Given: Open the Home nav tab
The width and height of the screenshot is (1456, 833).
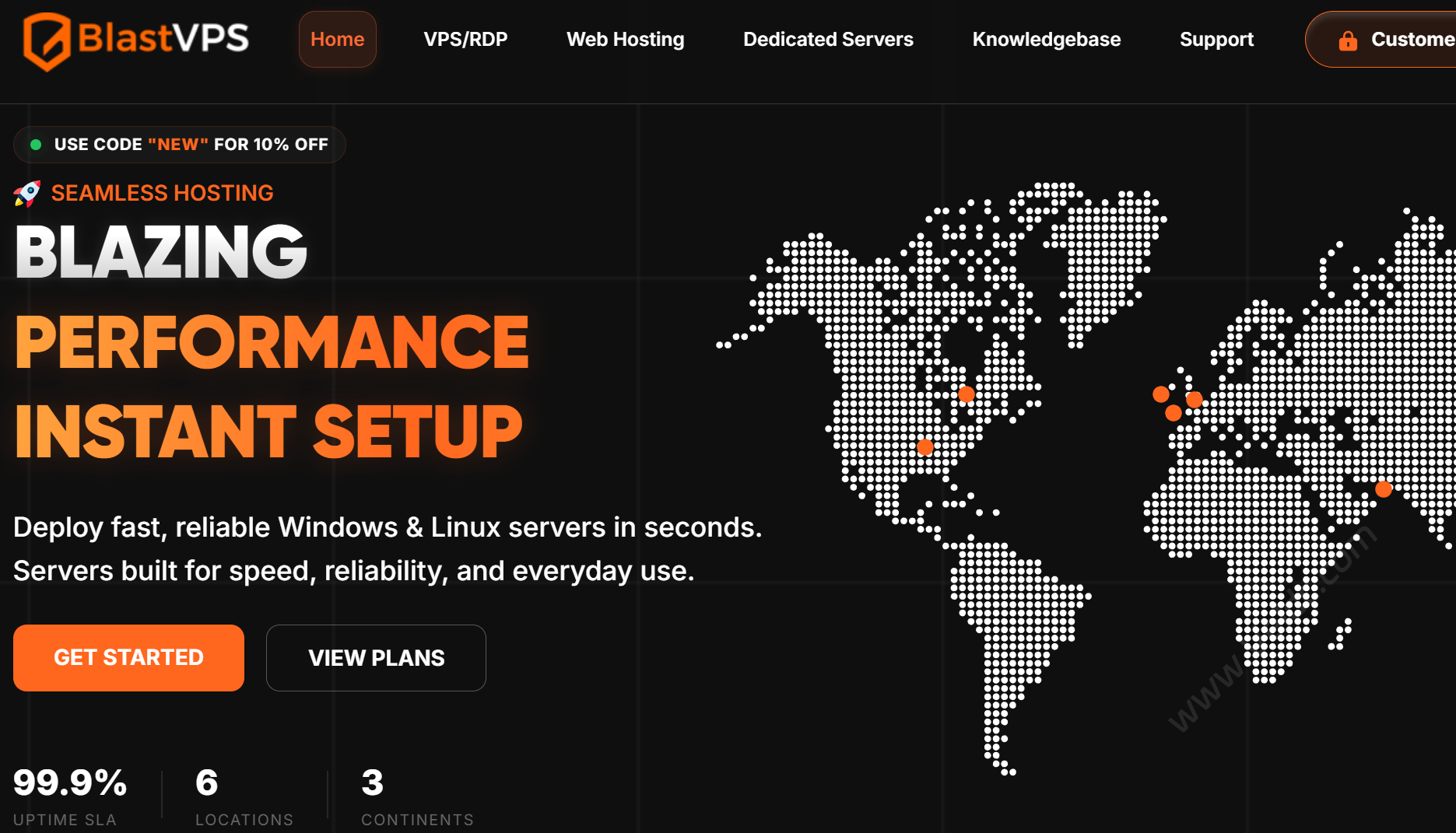Looking at the screenshot, I should pos(337,40).
